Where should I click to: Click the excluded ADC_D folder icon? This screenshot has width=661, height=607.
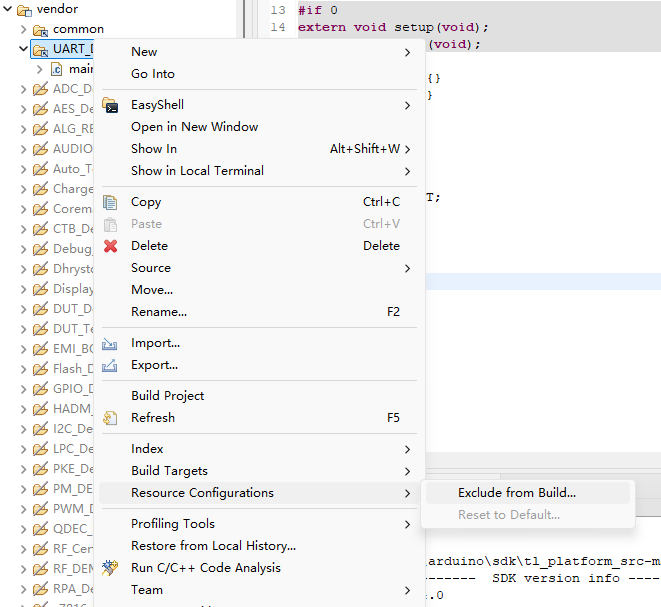pos(40,89)
